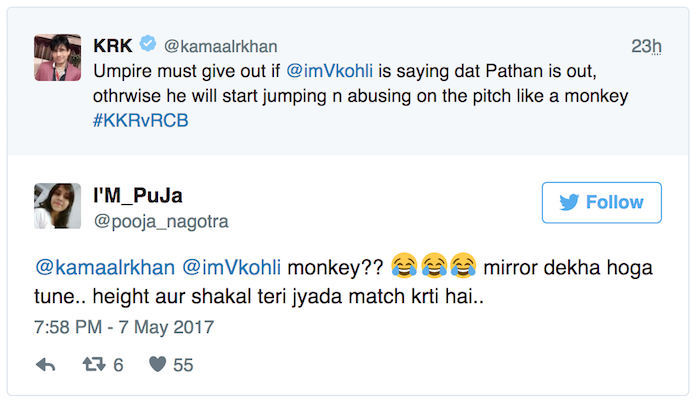
Task: Open KRK's profile avatar
Action: tap(58, 58)
